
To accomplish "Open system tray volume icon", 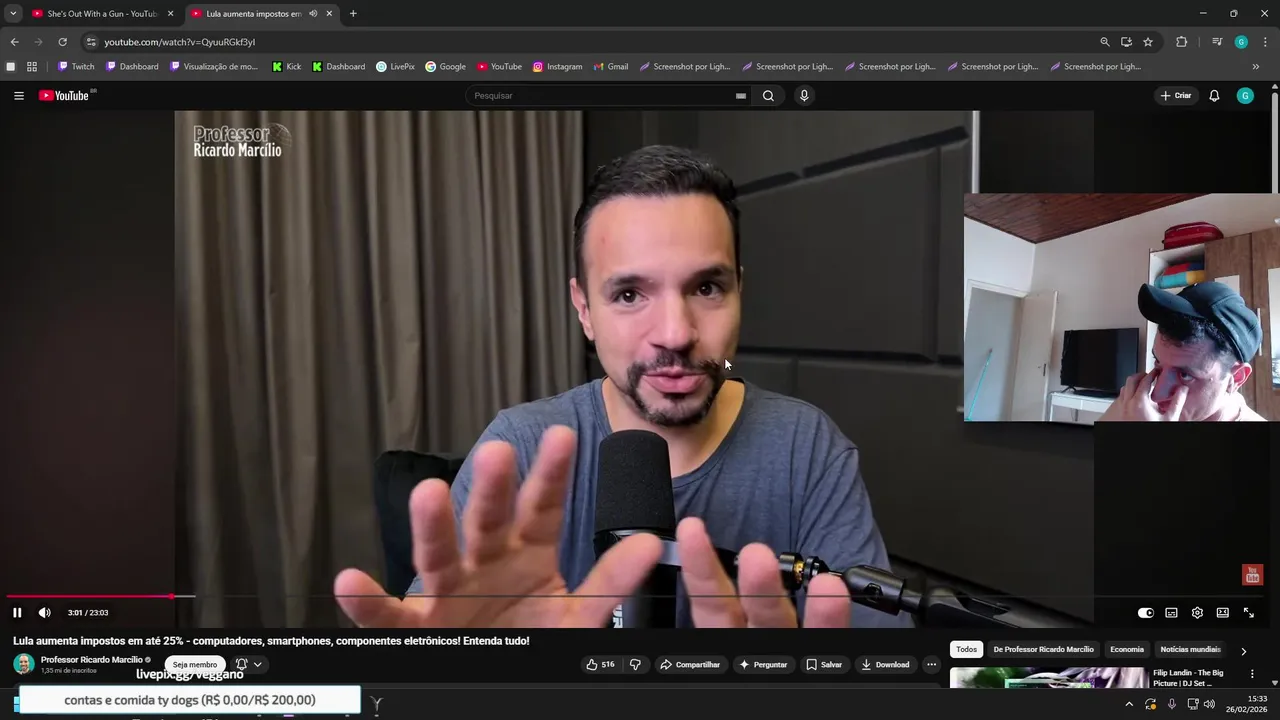I will 1209,704.
